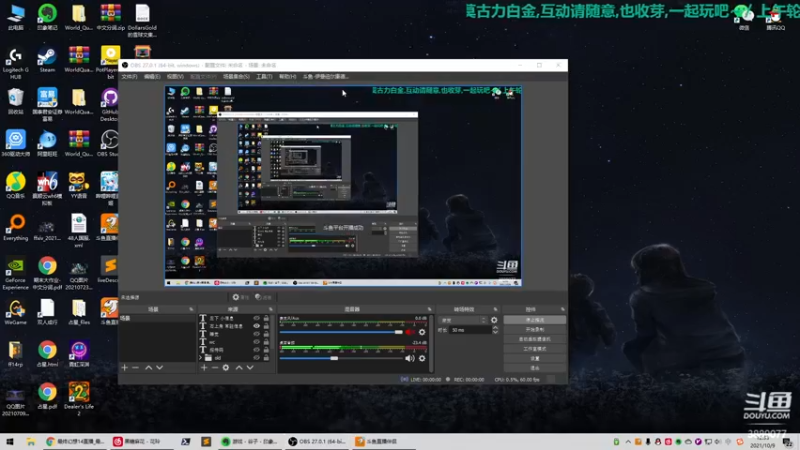Open the scene transition settings gear
Viewport: 800px width, 450px height.
point(494,320)
